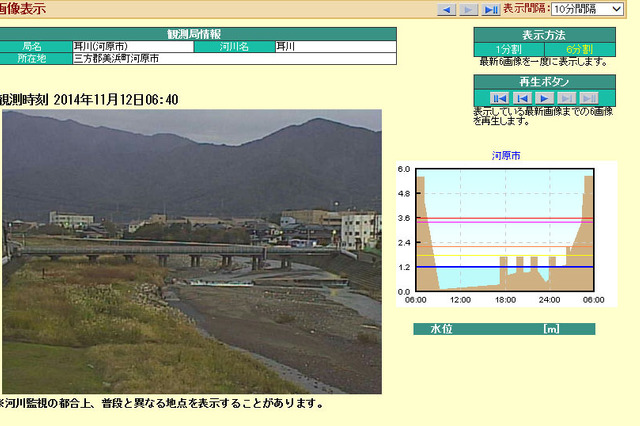Click the 画像表示 page title
Viewport: 640px width, 426px height.
tap(22, 9)
